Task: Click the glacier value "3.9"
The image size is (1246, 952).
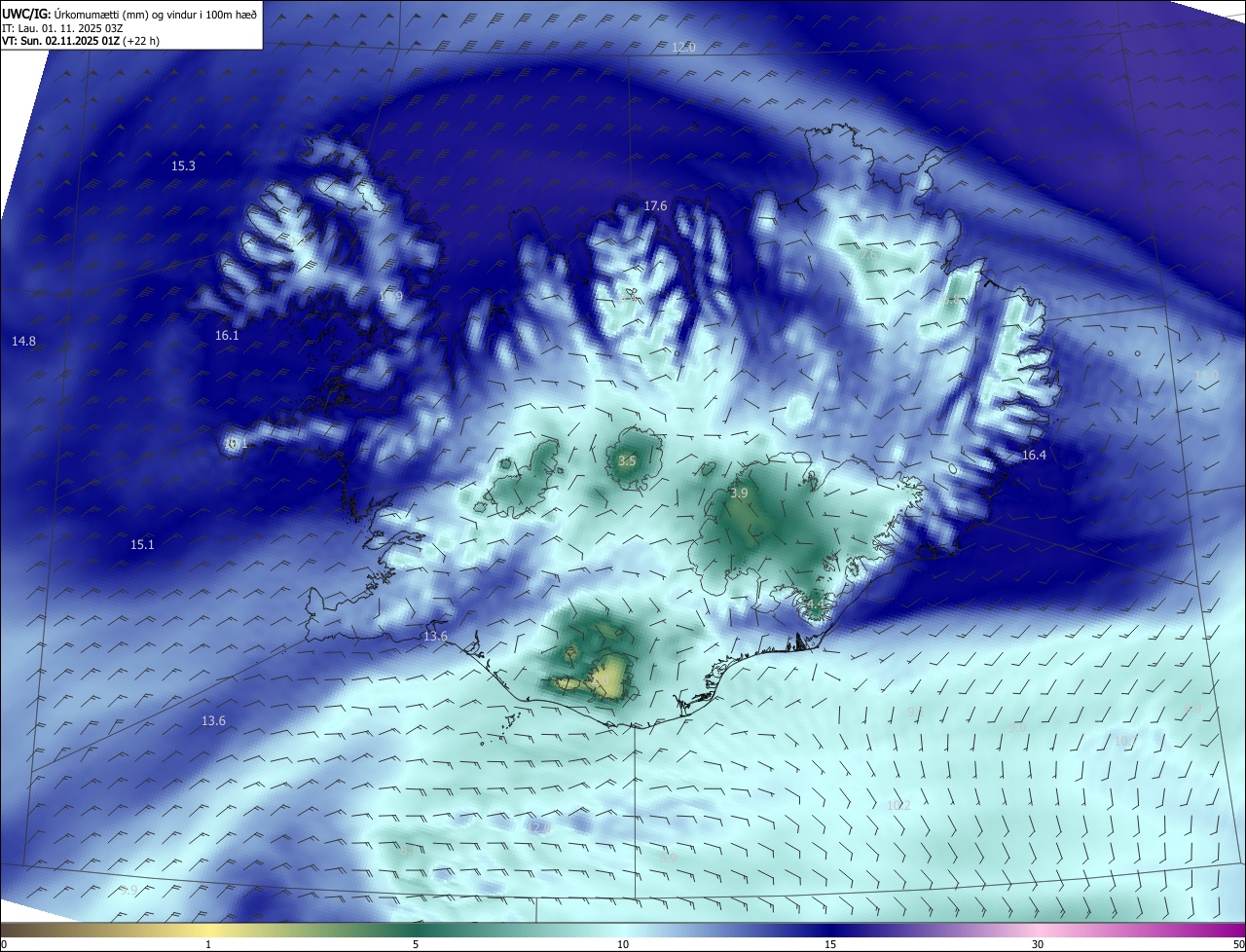Action: [739, 494]
